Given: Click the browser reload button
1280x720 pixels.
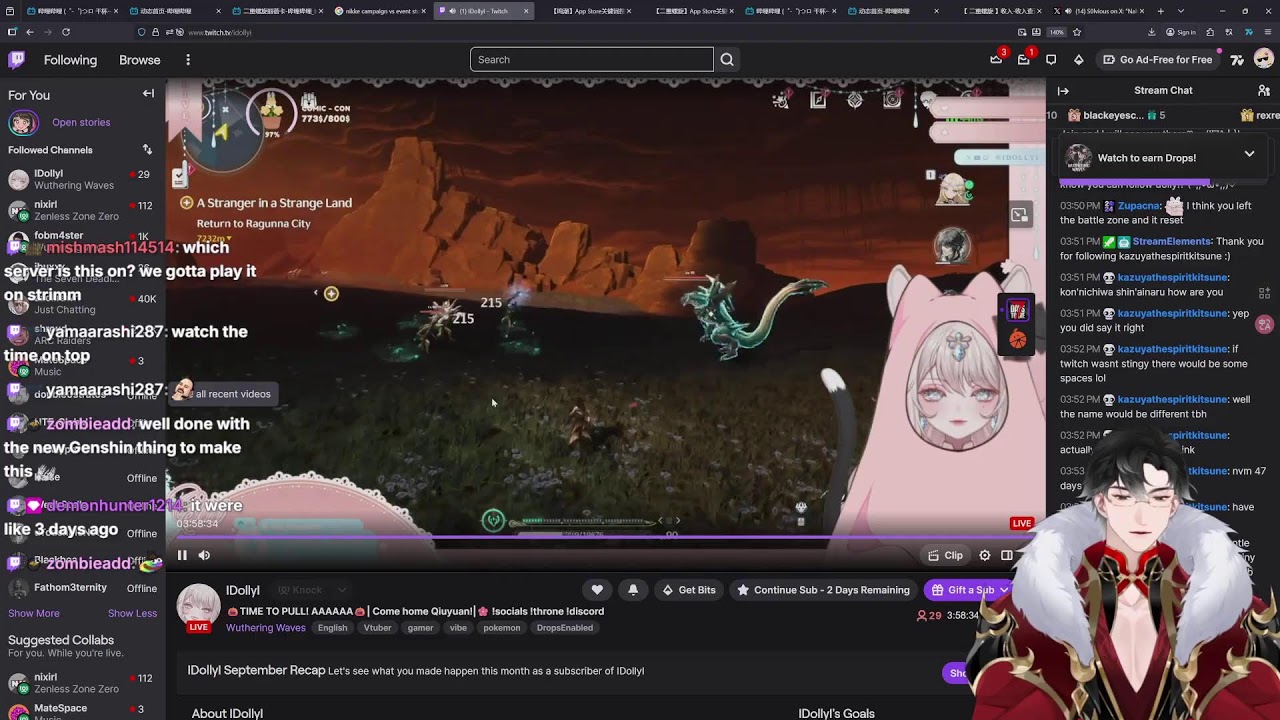Looking at the screenshot, I should [x=66, y=32].
